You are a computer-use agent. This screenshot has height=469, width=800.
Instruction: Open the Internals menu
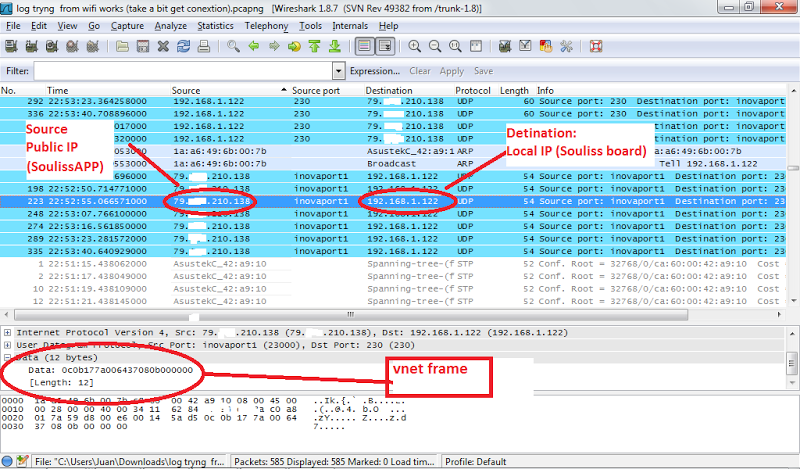(x=350, y=26)
